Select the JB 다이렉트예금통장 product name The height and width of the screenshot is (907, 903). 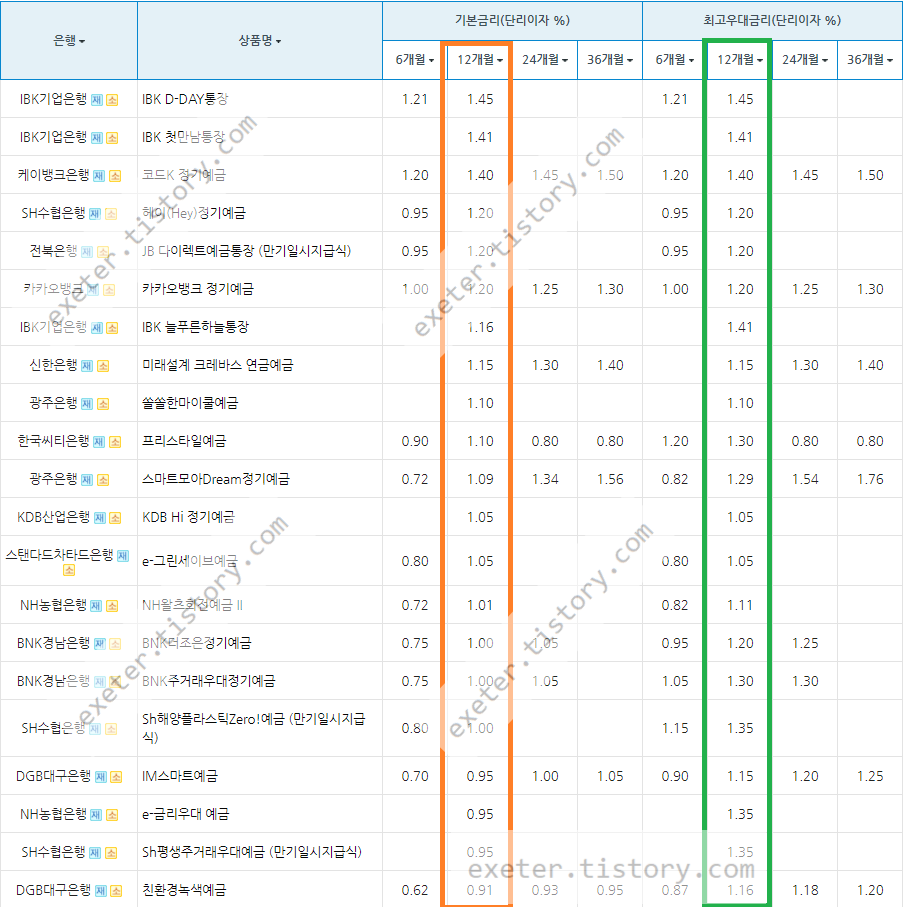click(246, 251)
